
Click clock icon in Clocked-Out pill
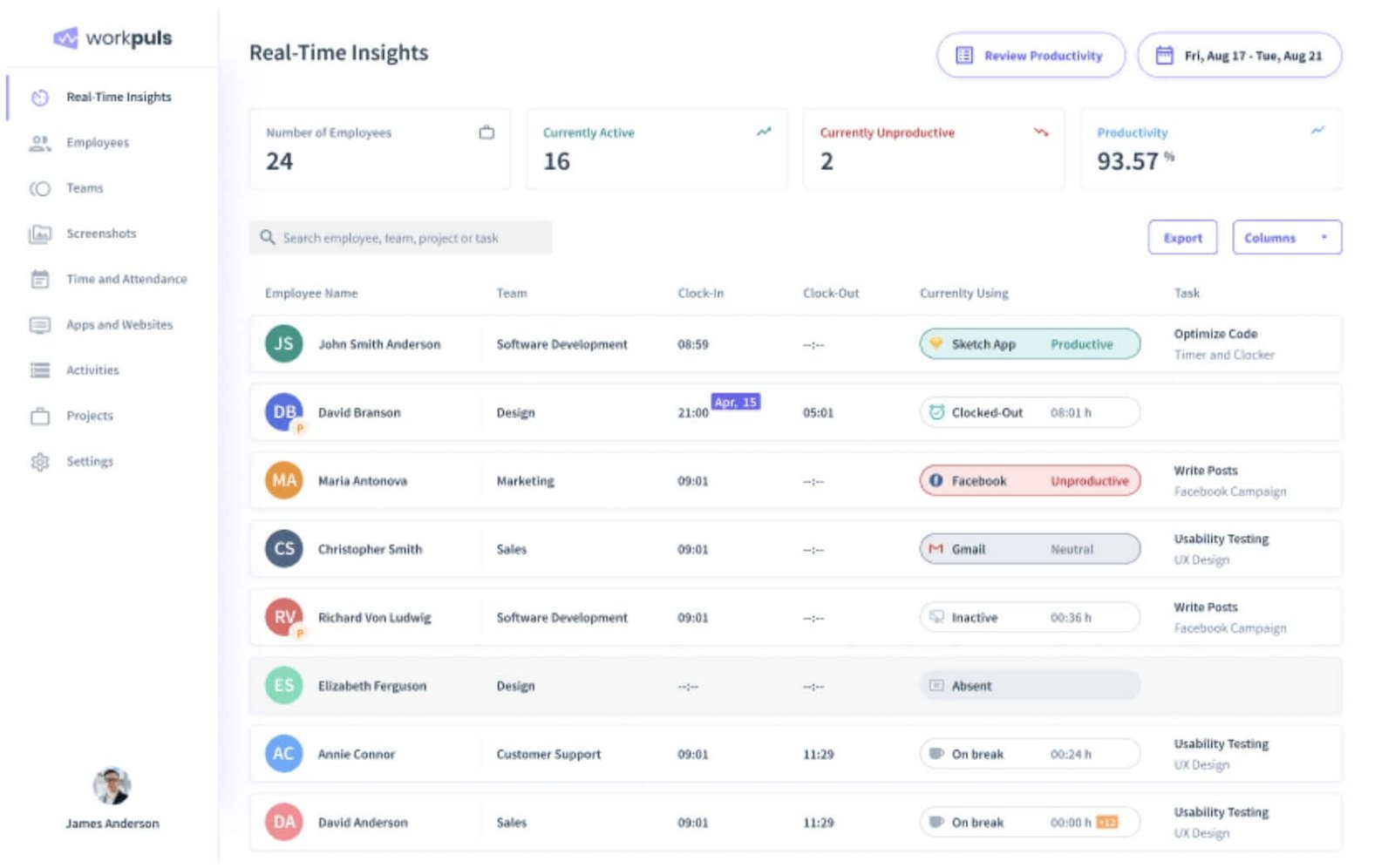[x=936, y=412]
